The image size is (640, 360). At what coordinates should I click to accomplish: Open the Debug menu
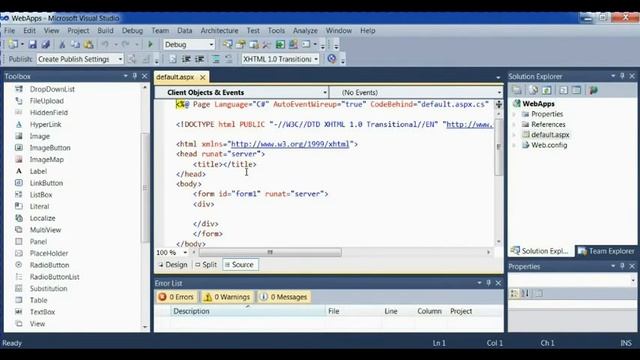coord(132,31)
